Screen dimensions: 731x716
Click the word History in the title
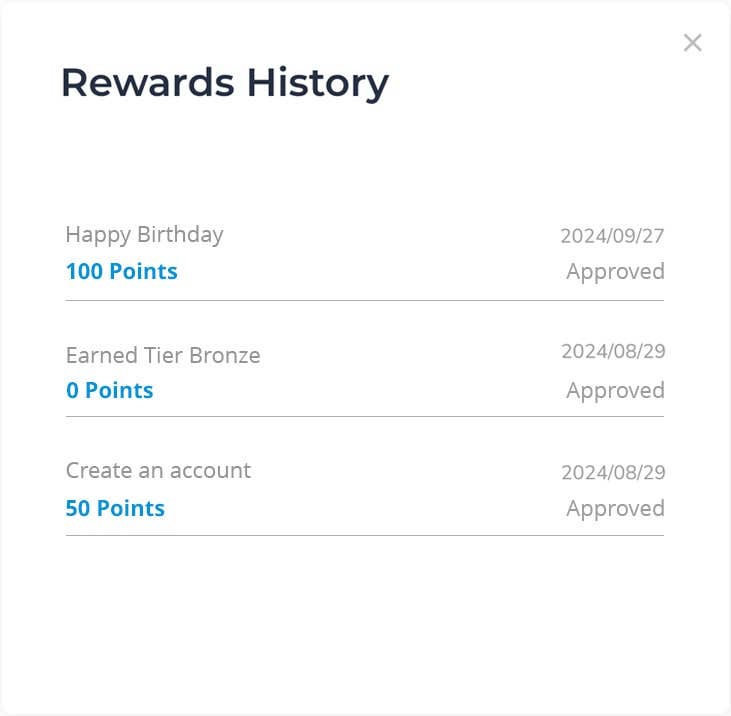point(317,84)
